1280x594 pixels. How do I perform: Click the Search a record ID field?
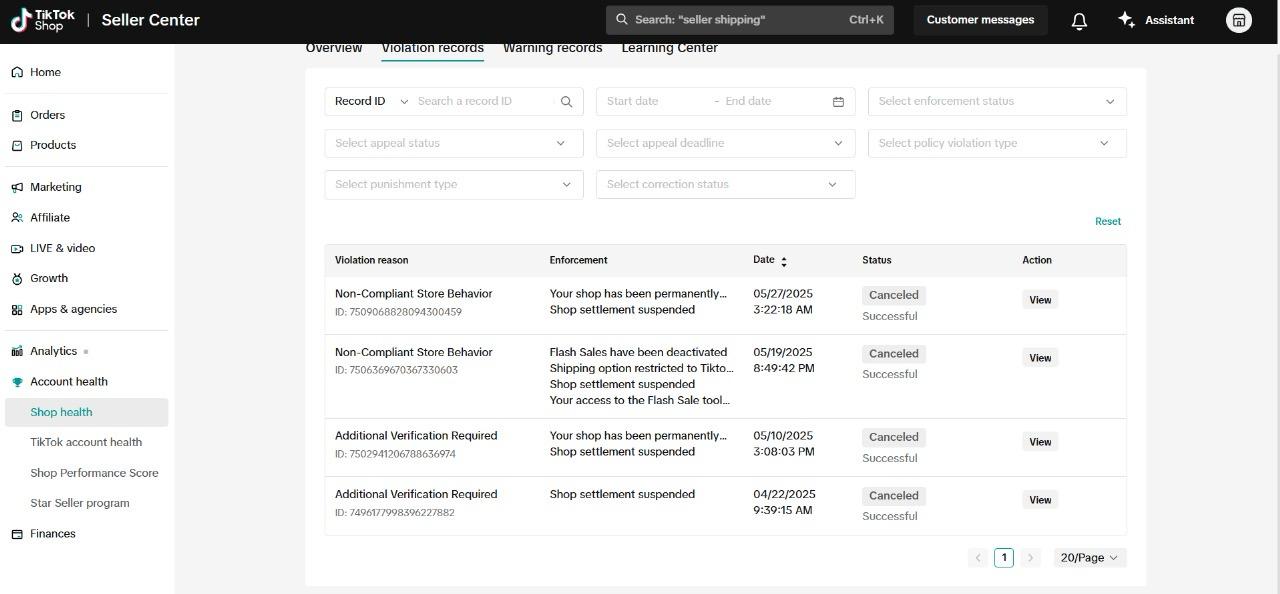click(x=484, y=101)
